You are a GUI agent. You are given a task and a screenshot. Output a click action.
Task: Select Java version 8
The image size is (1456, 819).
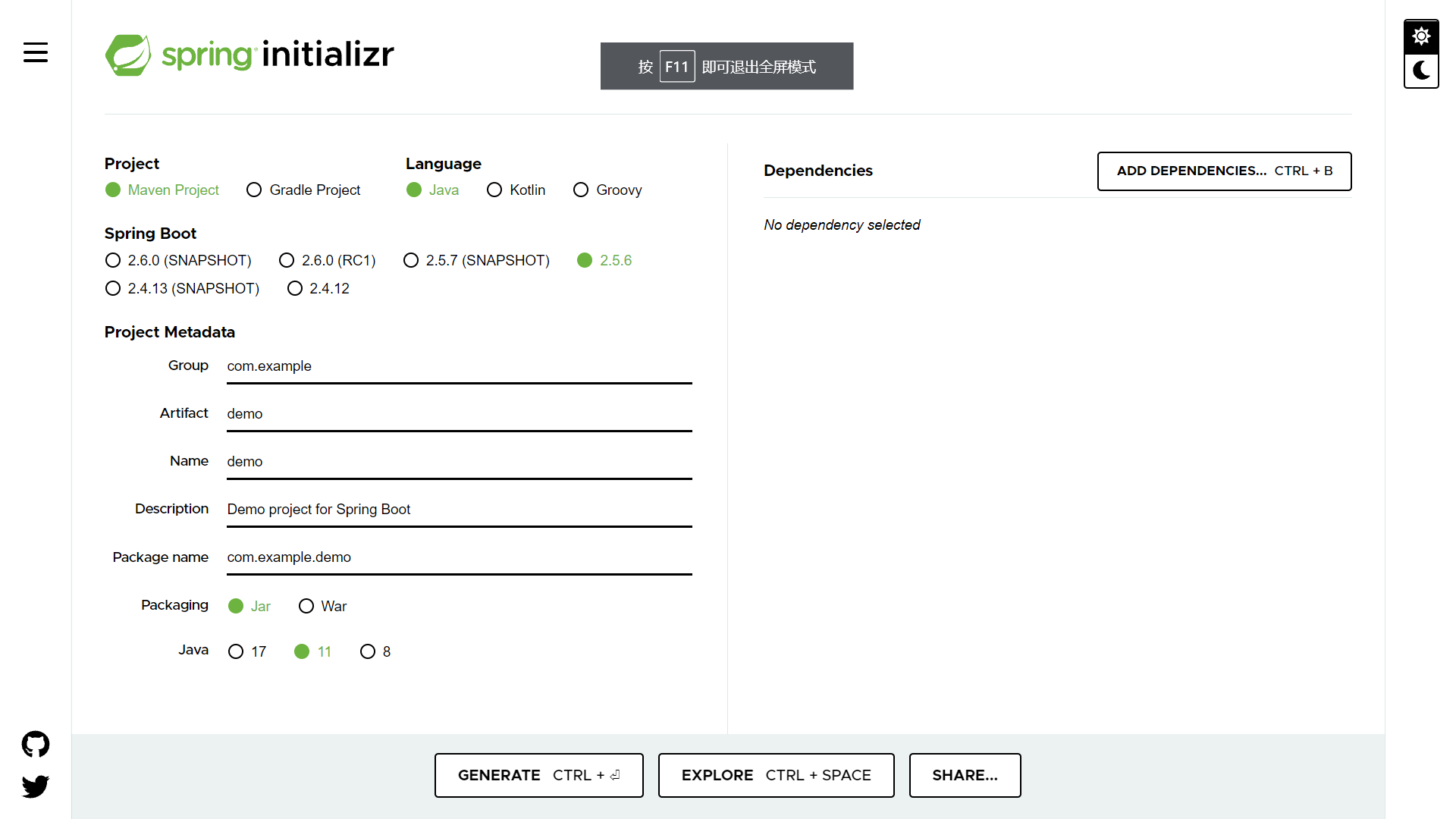point(375,651)
